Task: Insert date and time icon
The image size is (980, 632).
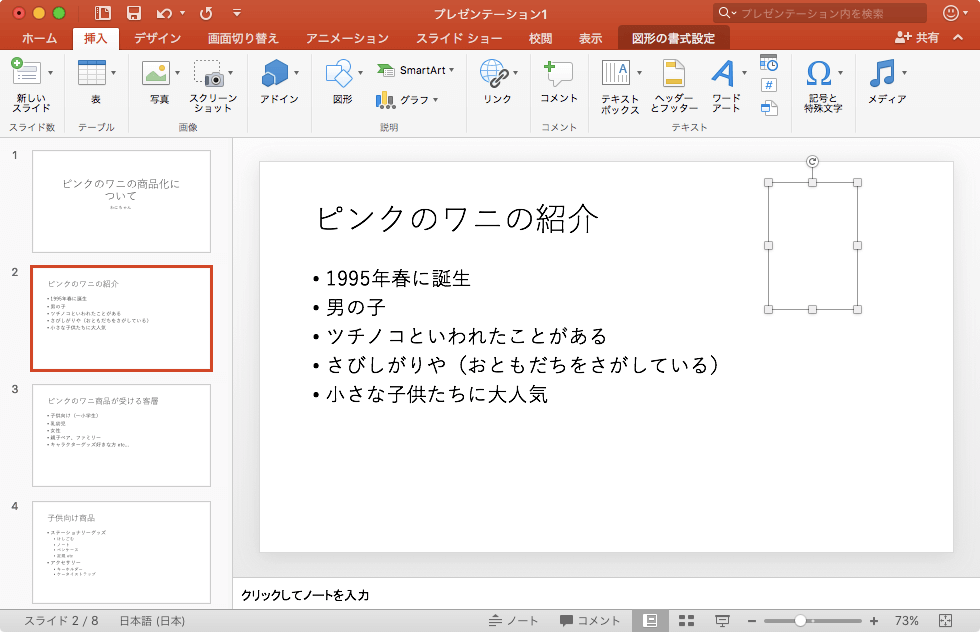Action: click(769, 63)
